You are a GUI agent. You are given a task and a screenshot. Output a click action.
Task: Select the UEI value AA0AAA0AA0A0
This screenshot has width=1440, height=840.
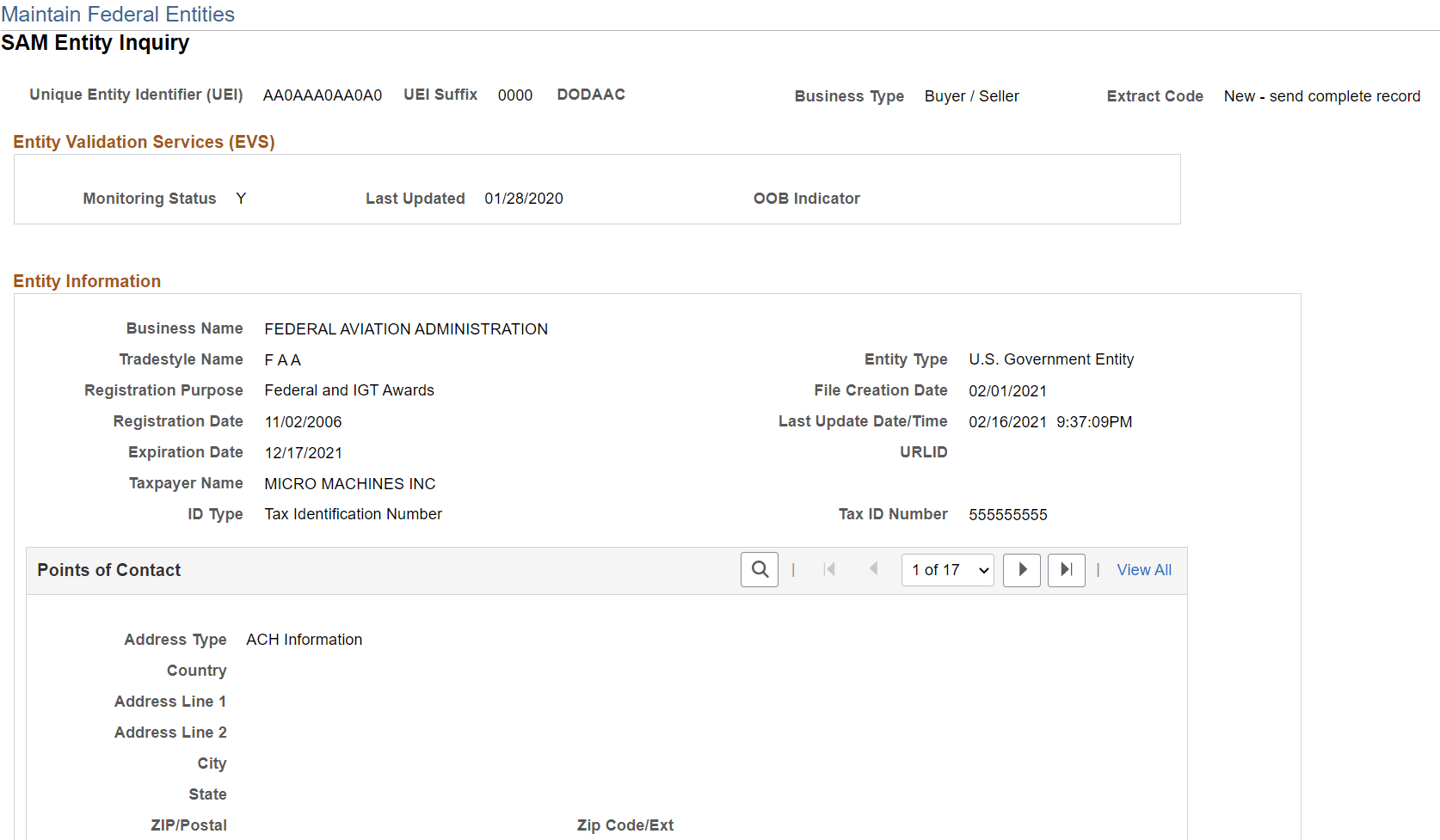[x=322, y=95]
